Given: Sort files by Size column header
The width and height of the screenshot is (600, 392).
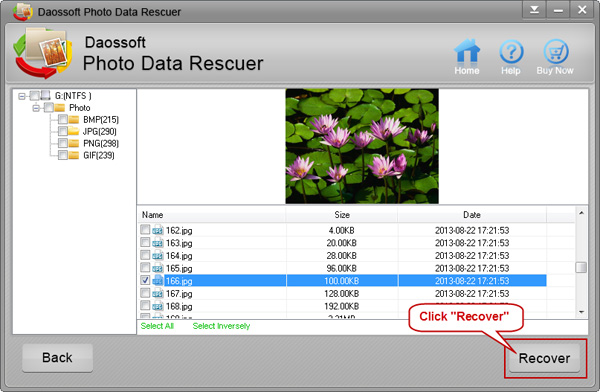Looking at the screenshot, I should click(342, 215).
